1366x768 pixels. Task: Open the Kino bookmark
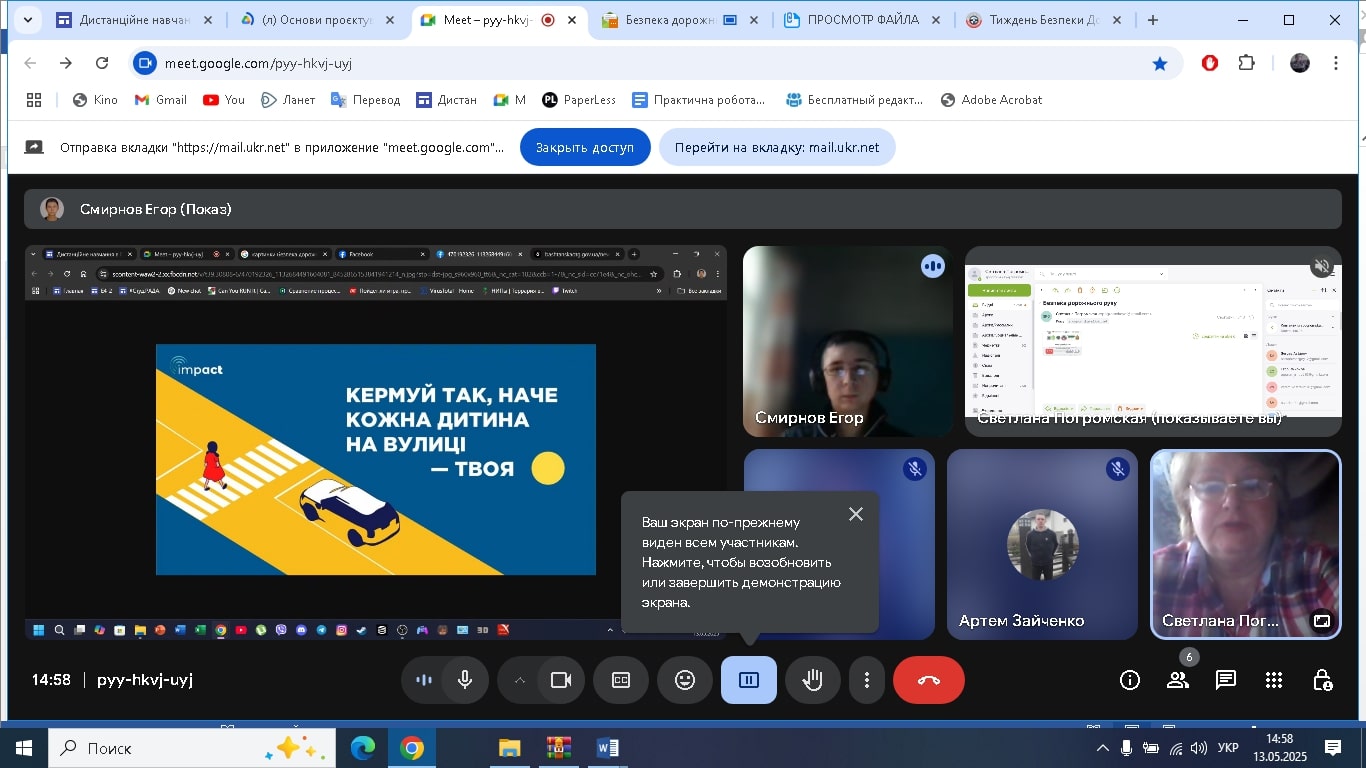(x=95, y=100)
